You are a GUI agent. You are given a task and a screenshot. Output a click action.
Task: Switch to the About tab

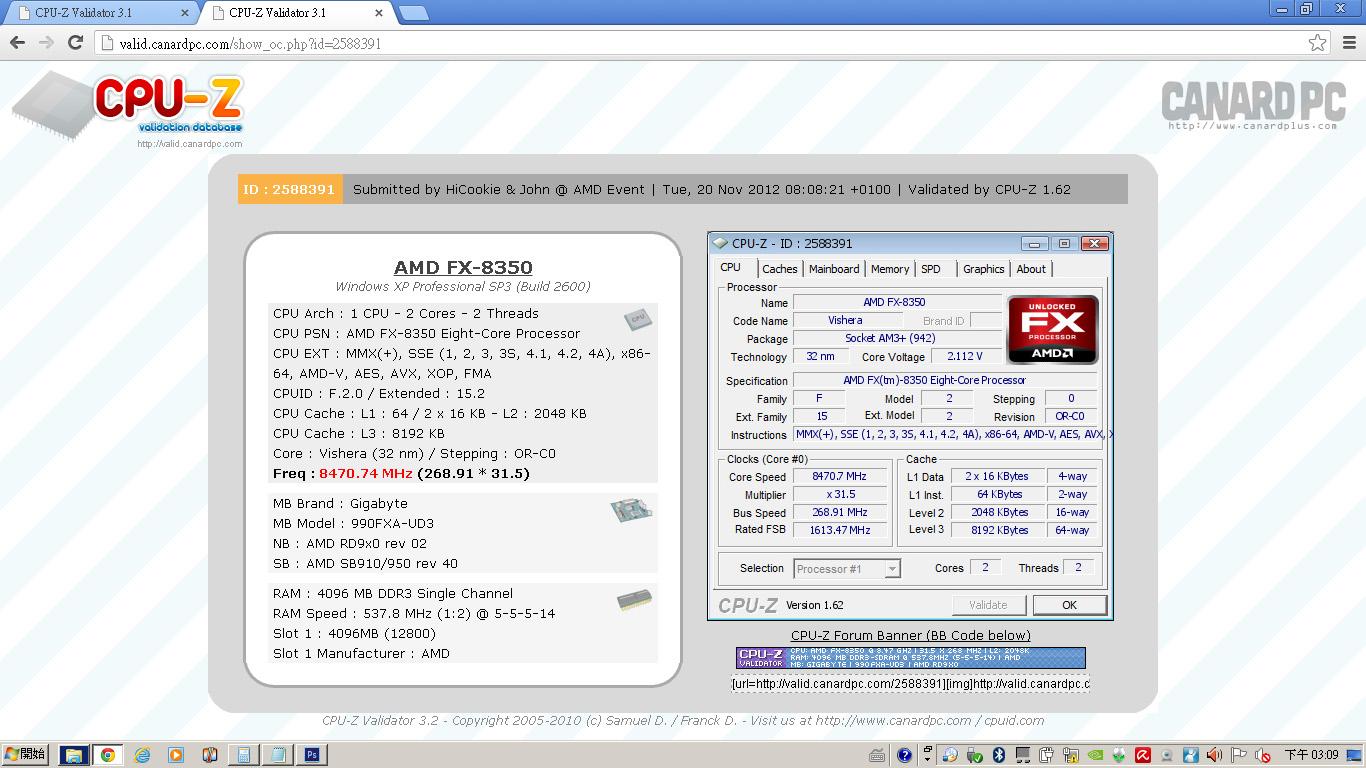[1031, 269]
